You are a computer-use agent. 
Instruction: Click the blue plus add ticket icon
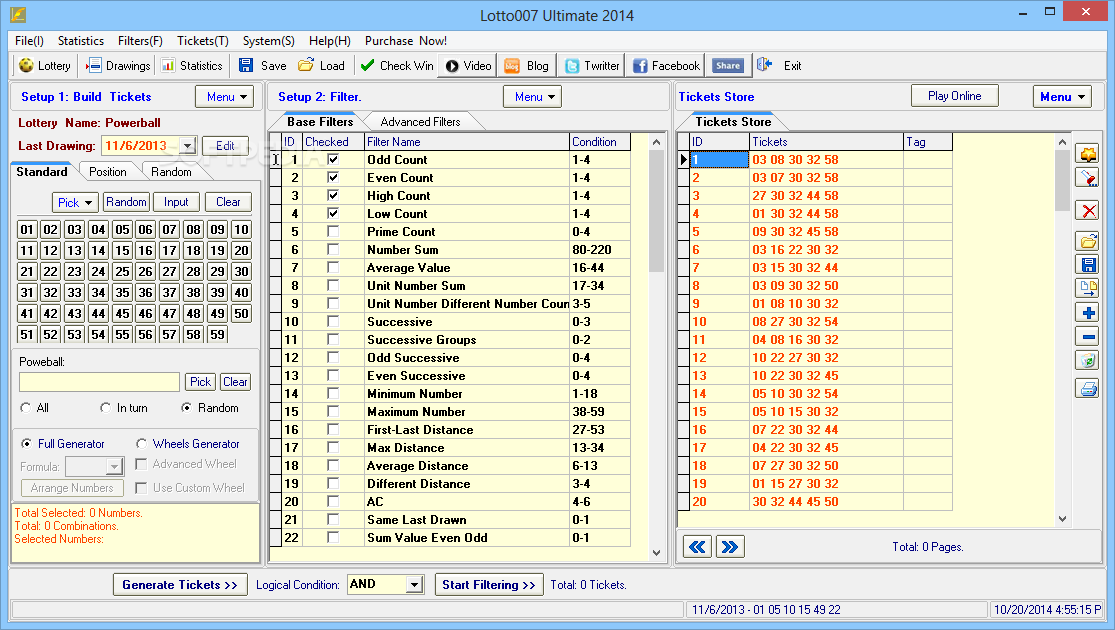1087,313
